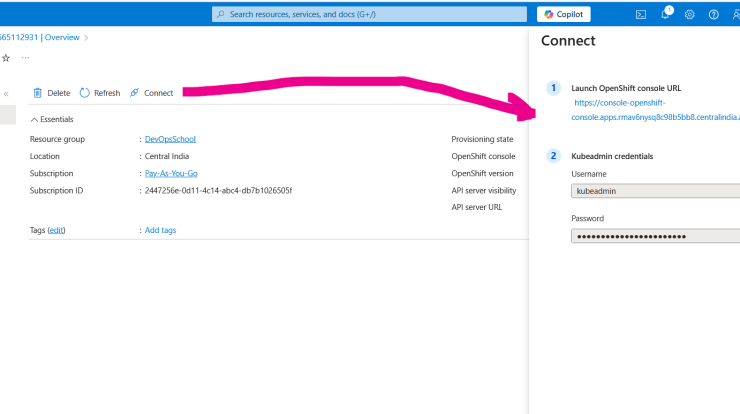This screenshot has height=414, width=740.
Task: Open Cloud Shell terminal icon
Action: pyautogui.click(x=640, y=15)
